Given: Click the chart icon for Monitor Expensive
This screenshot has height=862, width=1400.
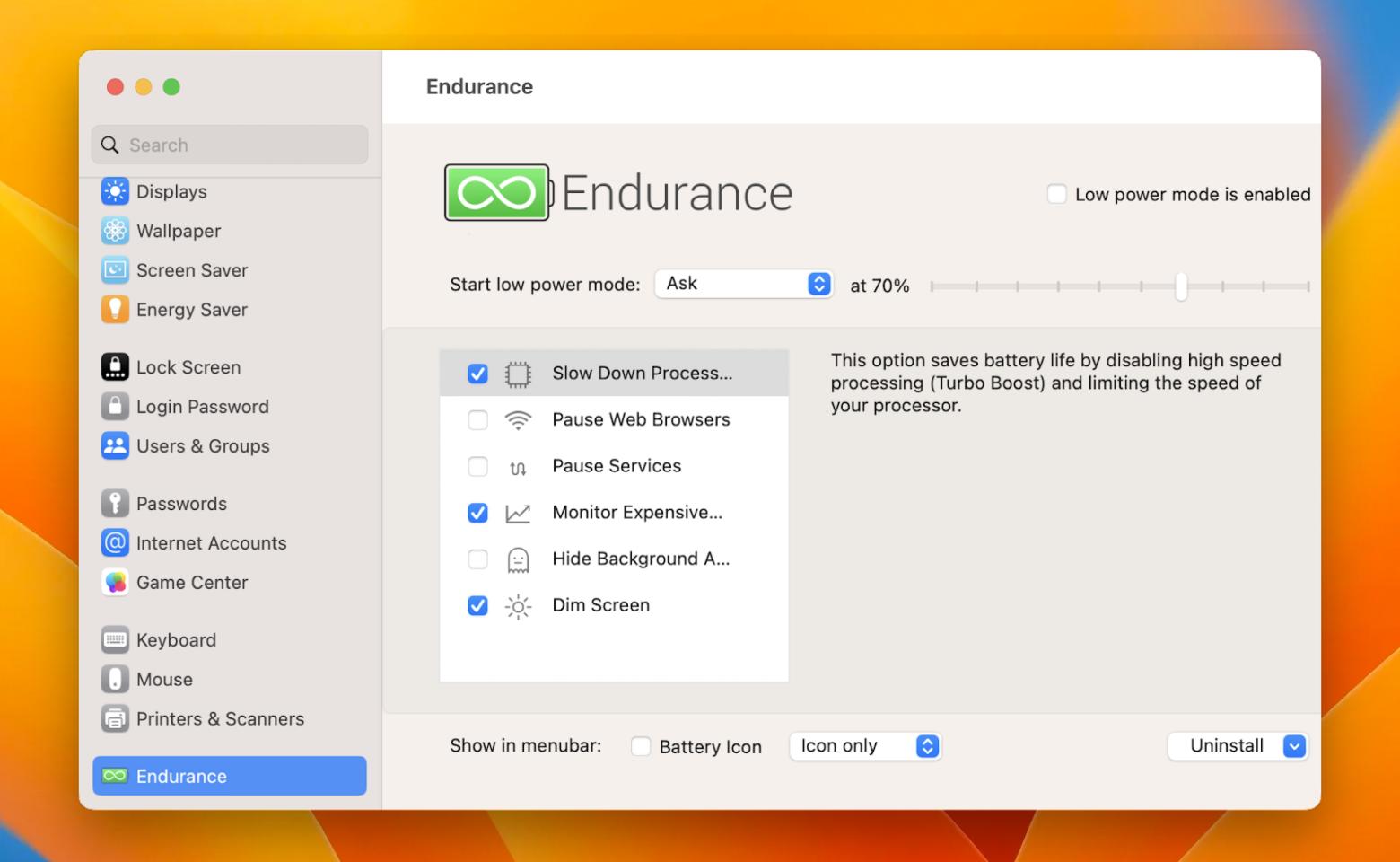Looking at the screenshot, I should [518, 513].
